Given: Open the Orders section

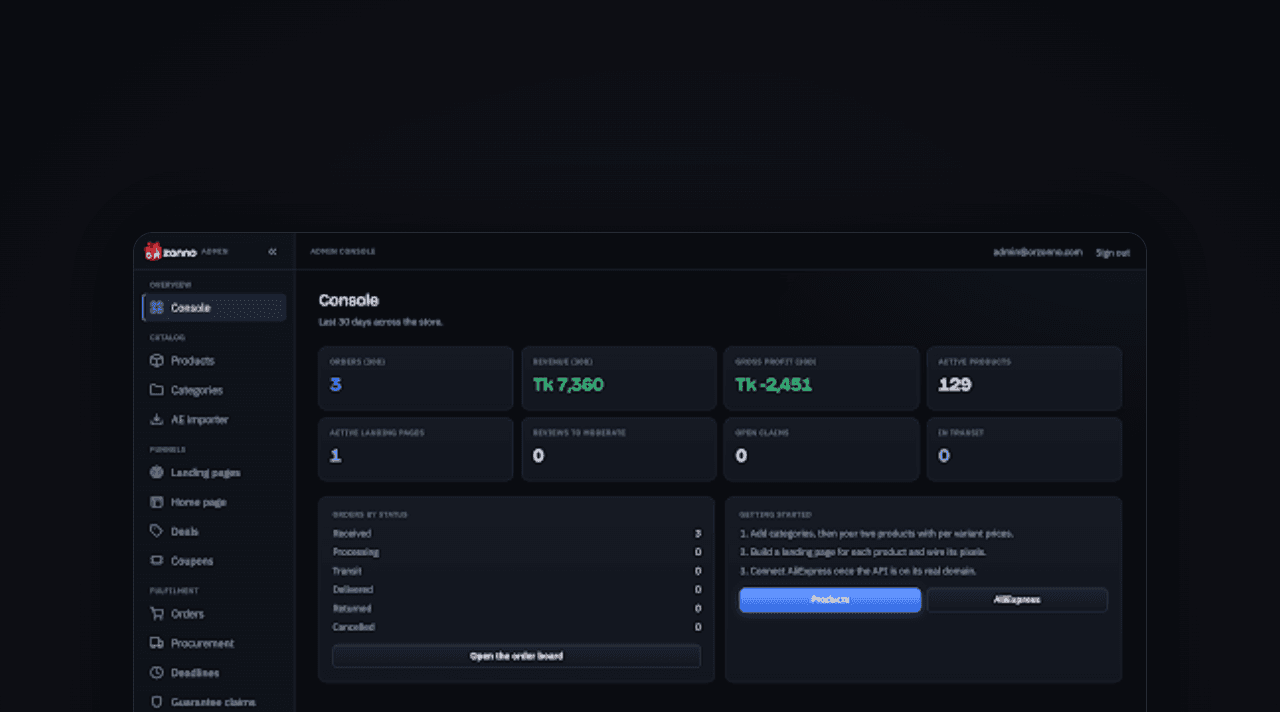Looking at the screenshot, I should (214, 614).
